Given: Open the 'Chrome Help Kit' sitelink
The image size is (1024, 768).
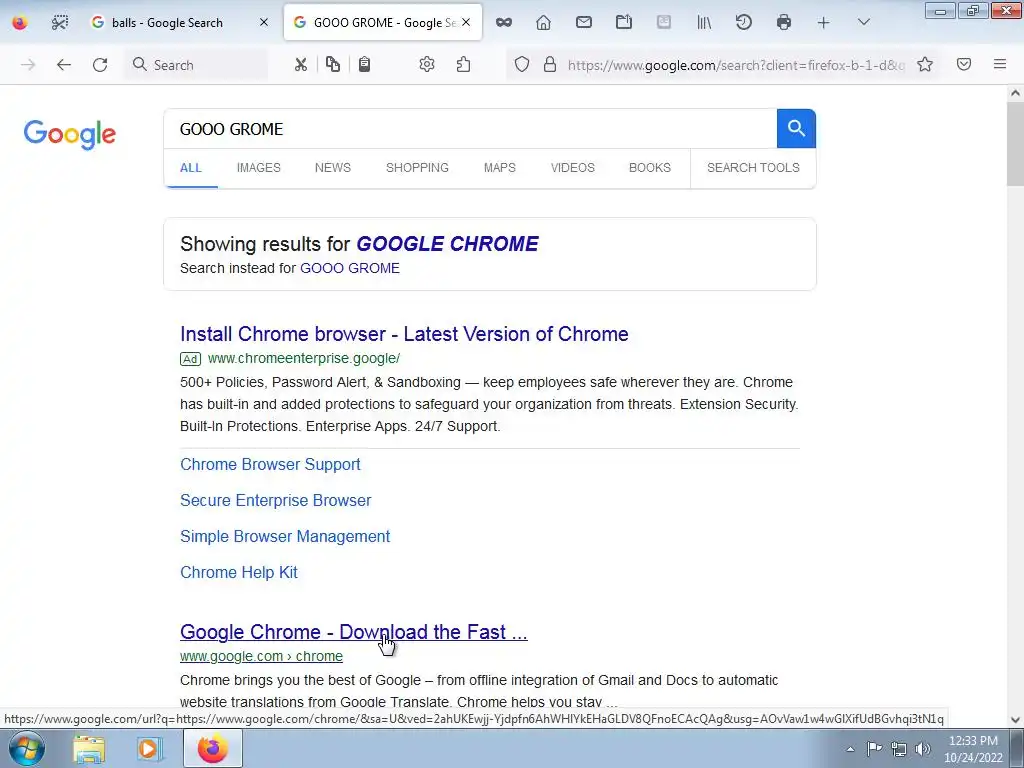Looking at the screenshot, I should (x=239, y=572).
